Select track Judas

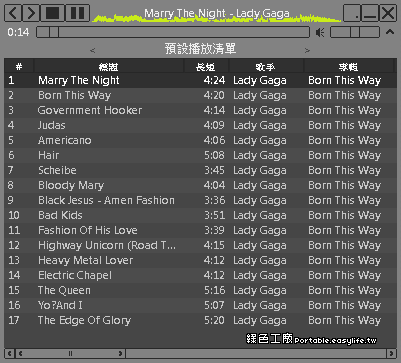pos(200,125)
